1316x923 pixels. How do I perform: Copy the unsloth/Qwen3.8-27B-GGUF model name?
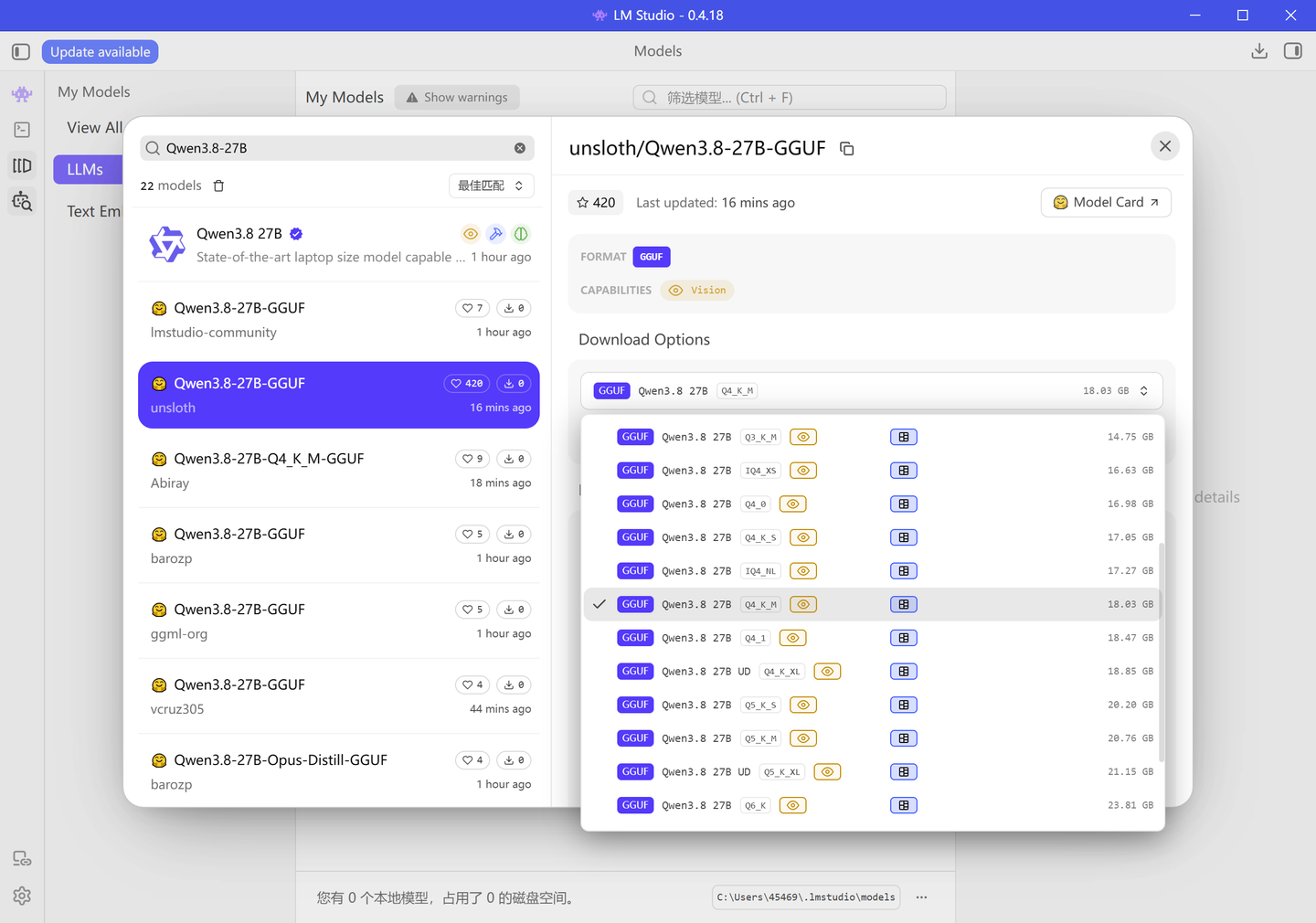click(x=847, y=149)
